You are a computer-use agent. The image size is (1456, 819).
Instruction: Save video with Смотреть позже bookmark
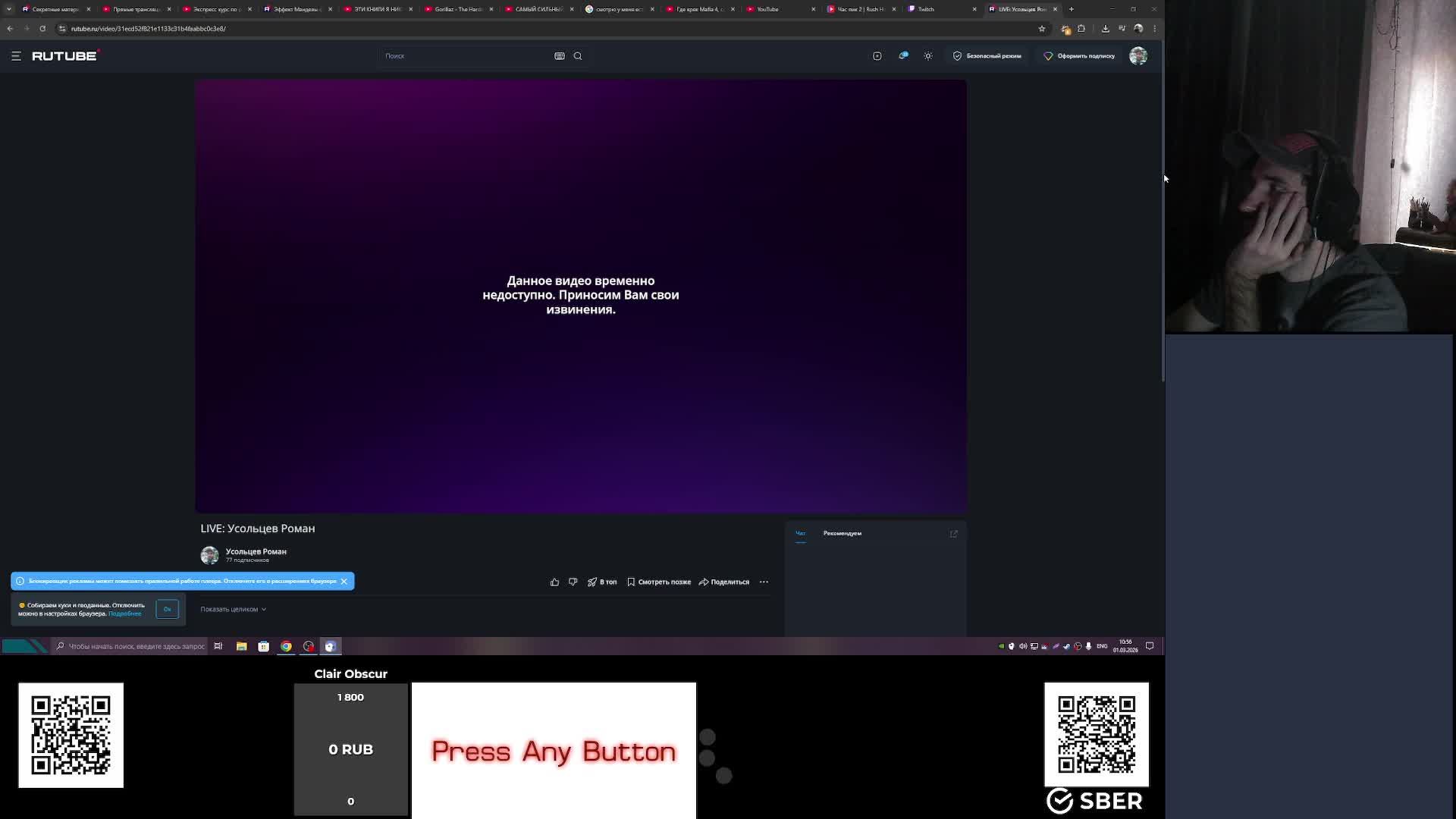[x=658, y=582]
